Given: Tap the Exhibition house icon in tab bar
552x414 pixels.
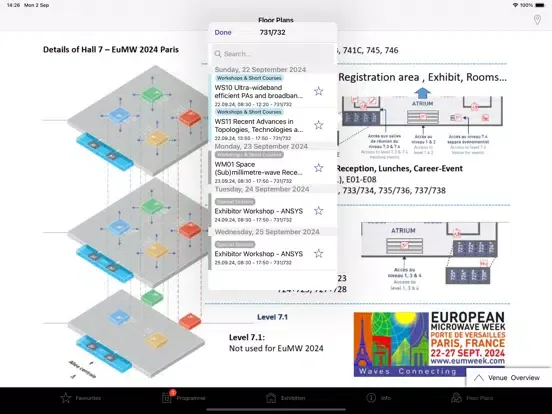Looking at the screenshot, I should tap(271, 398).
